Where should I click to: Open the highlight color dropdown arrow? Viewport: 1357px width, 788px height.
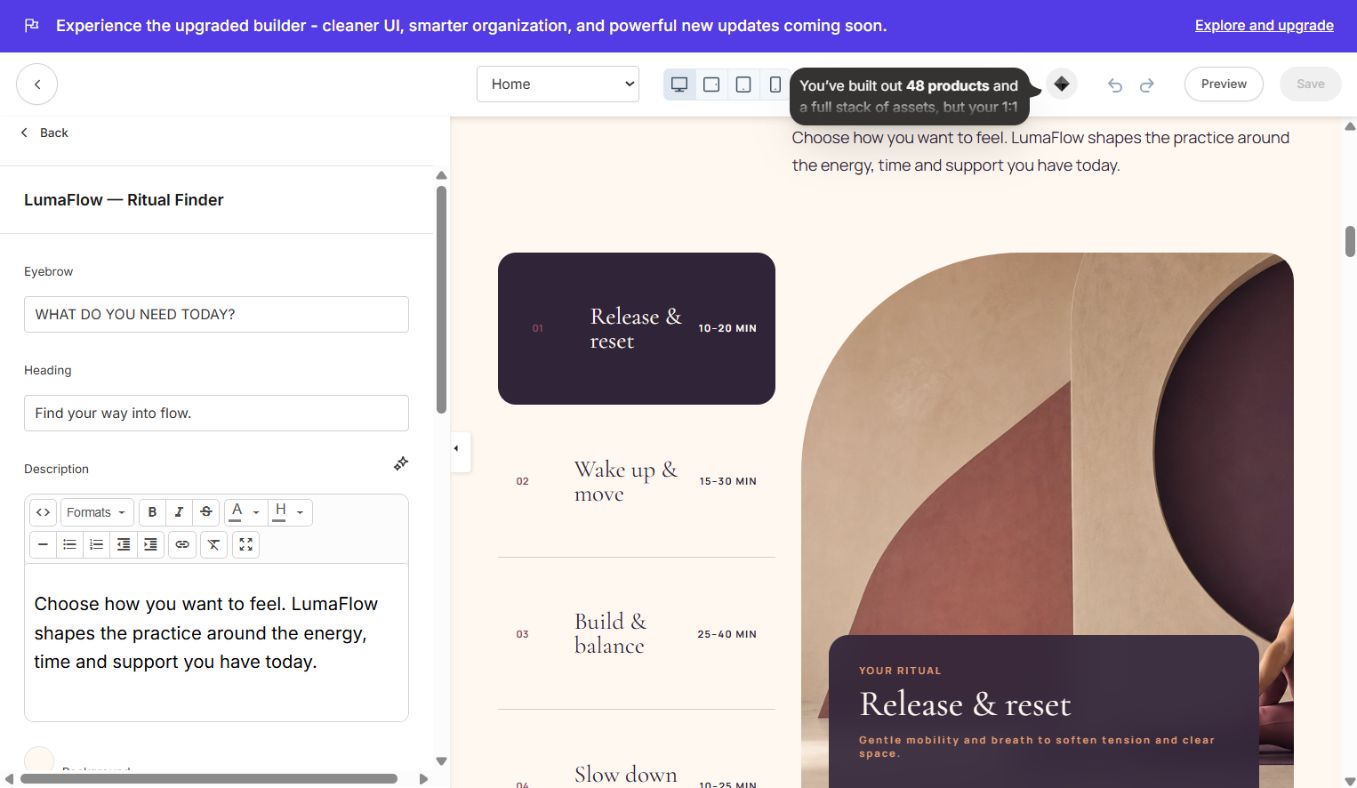click(x=300, y=512)
